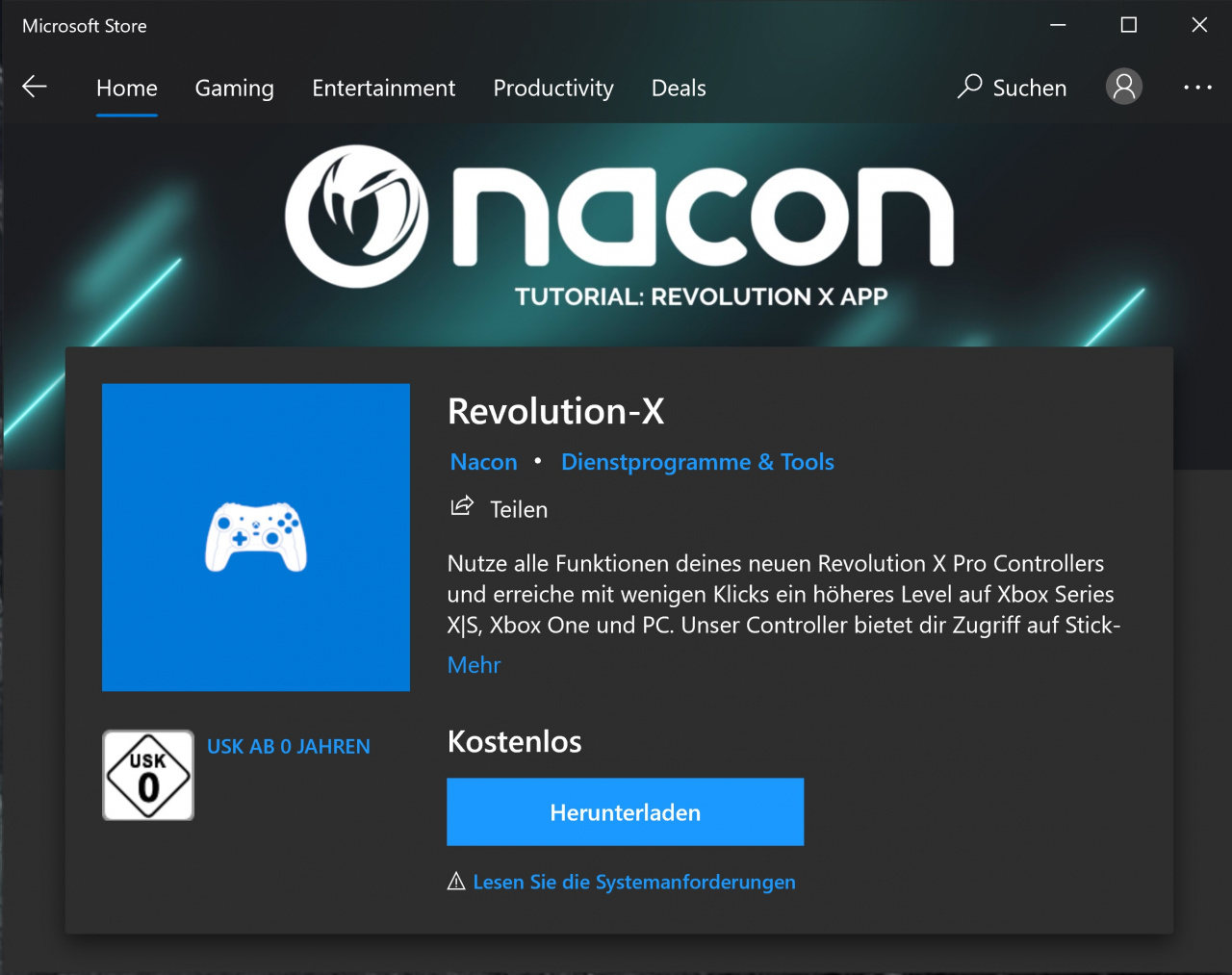Click the Microsoft Store title text
The image size is (1232, 975).
point(85,26)
